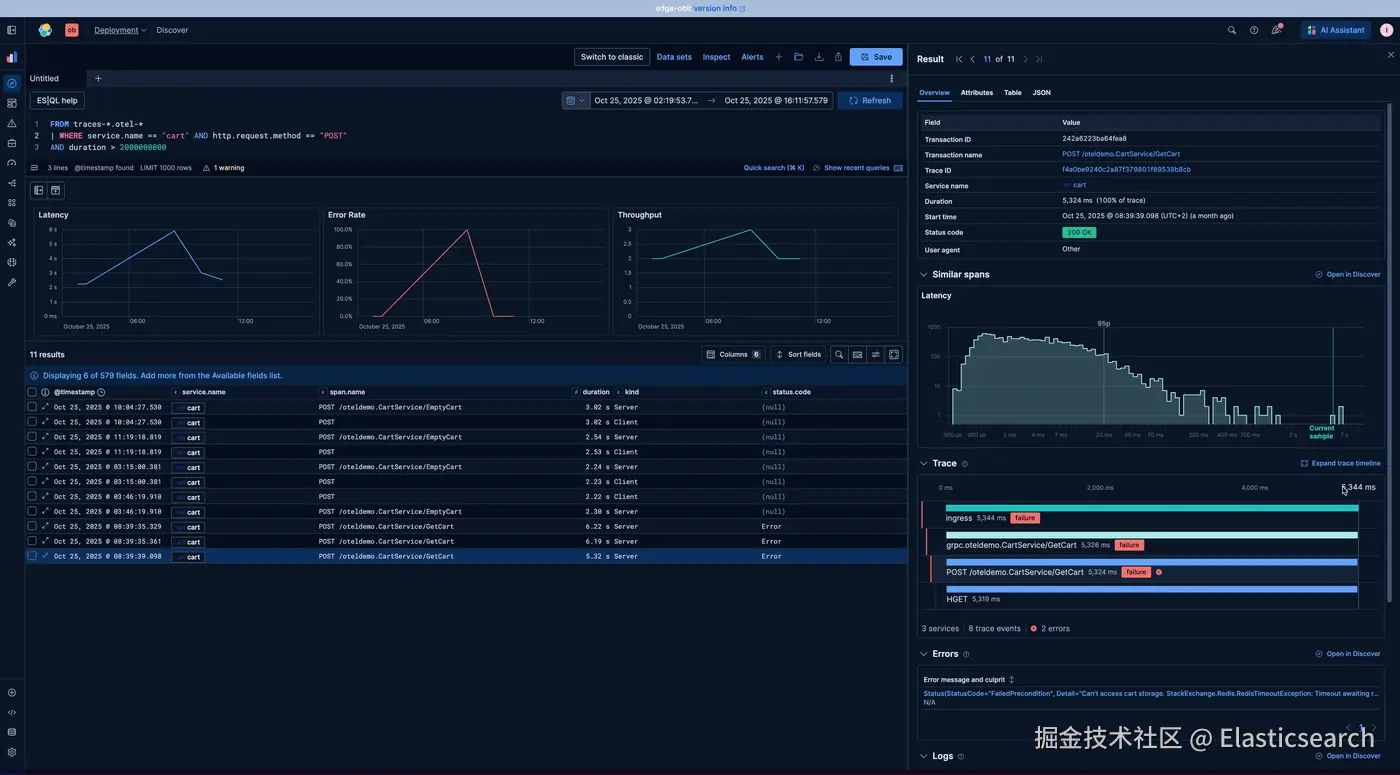The height and width of the screenshot is (775, 1400).
Task: Click the HGET span bar in trace
Action: [x=1152, y=589]
